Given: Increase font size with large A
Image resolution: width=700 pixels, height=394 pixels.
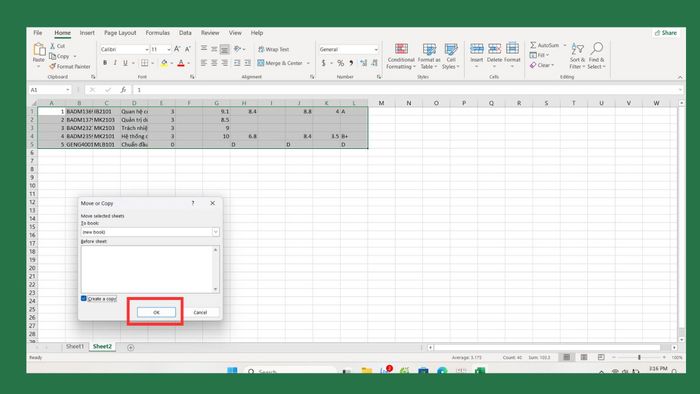Looking at the screenshot, I should [x=177, y=49].
